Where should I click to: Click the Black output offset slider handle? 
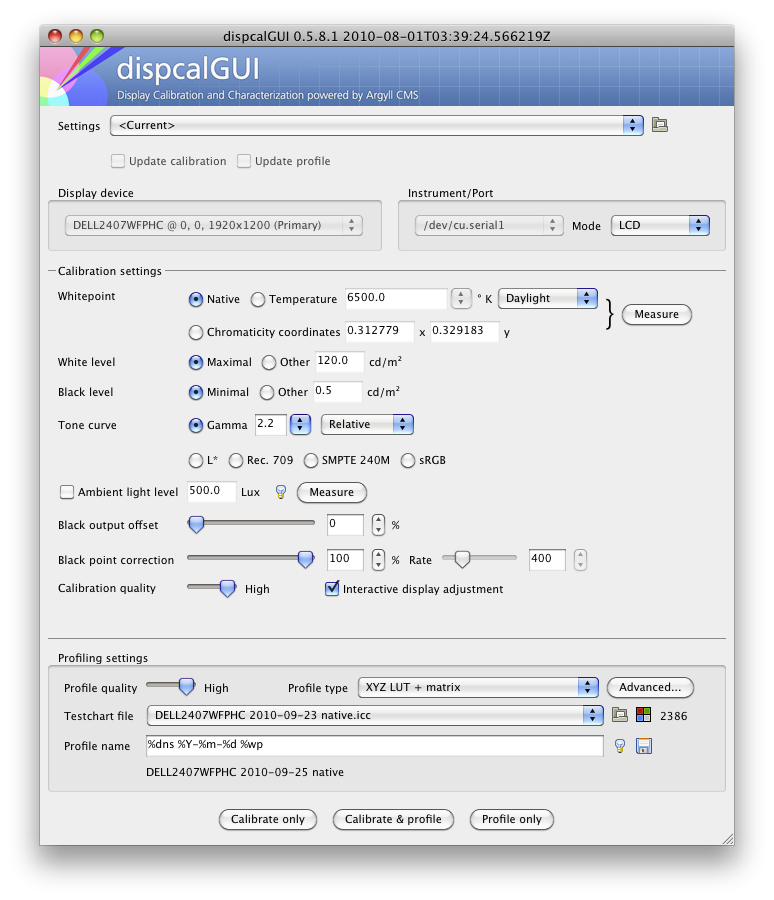[196, 524]
